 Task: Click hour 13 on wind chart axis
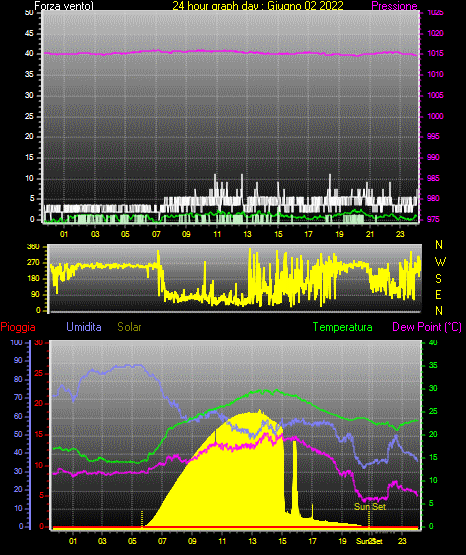pos(247,234)
